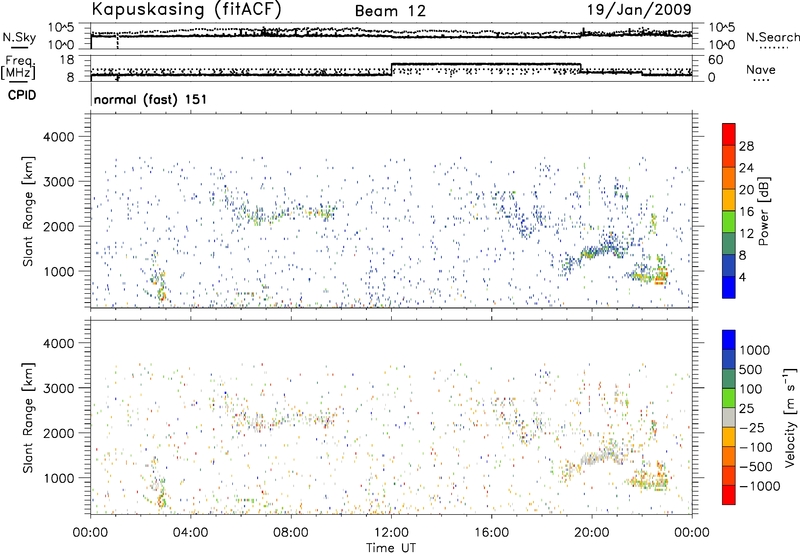
Task: Click the 'N.Search' legend label
Action: pyautogui.click(x=773, y=37)
